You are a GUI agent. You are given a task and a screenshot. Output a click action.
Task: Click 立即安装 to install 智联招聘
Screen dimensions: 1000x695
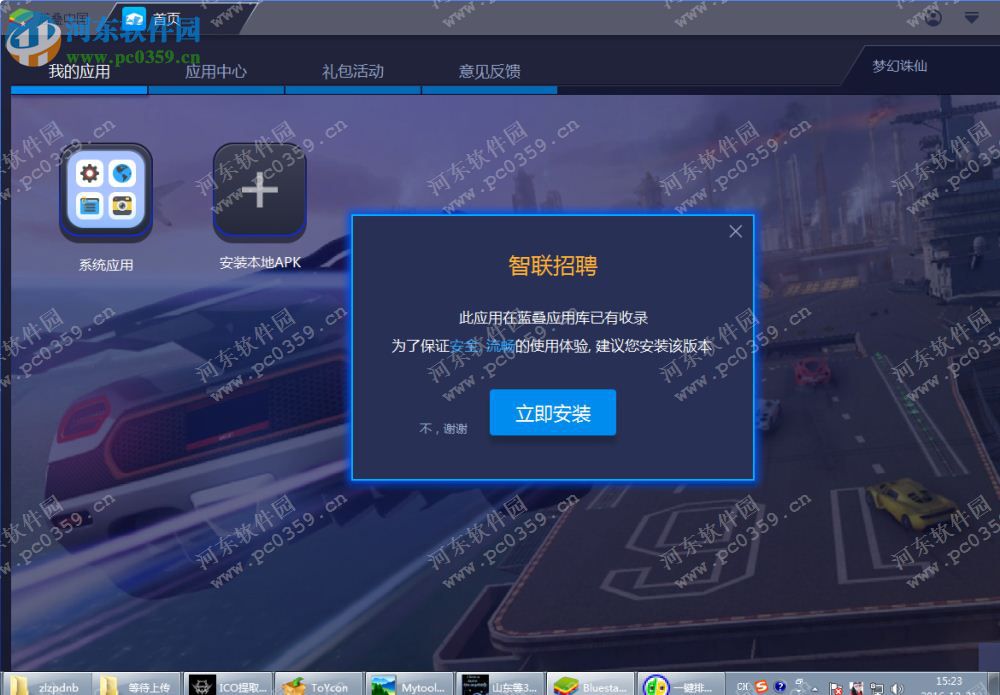point(552,411)
